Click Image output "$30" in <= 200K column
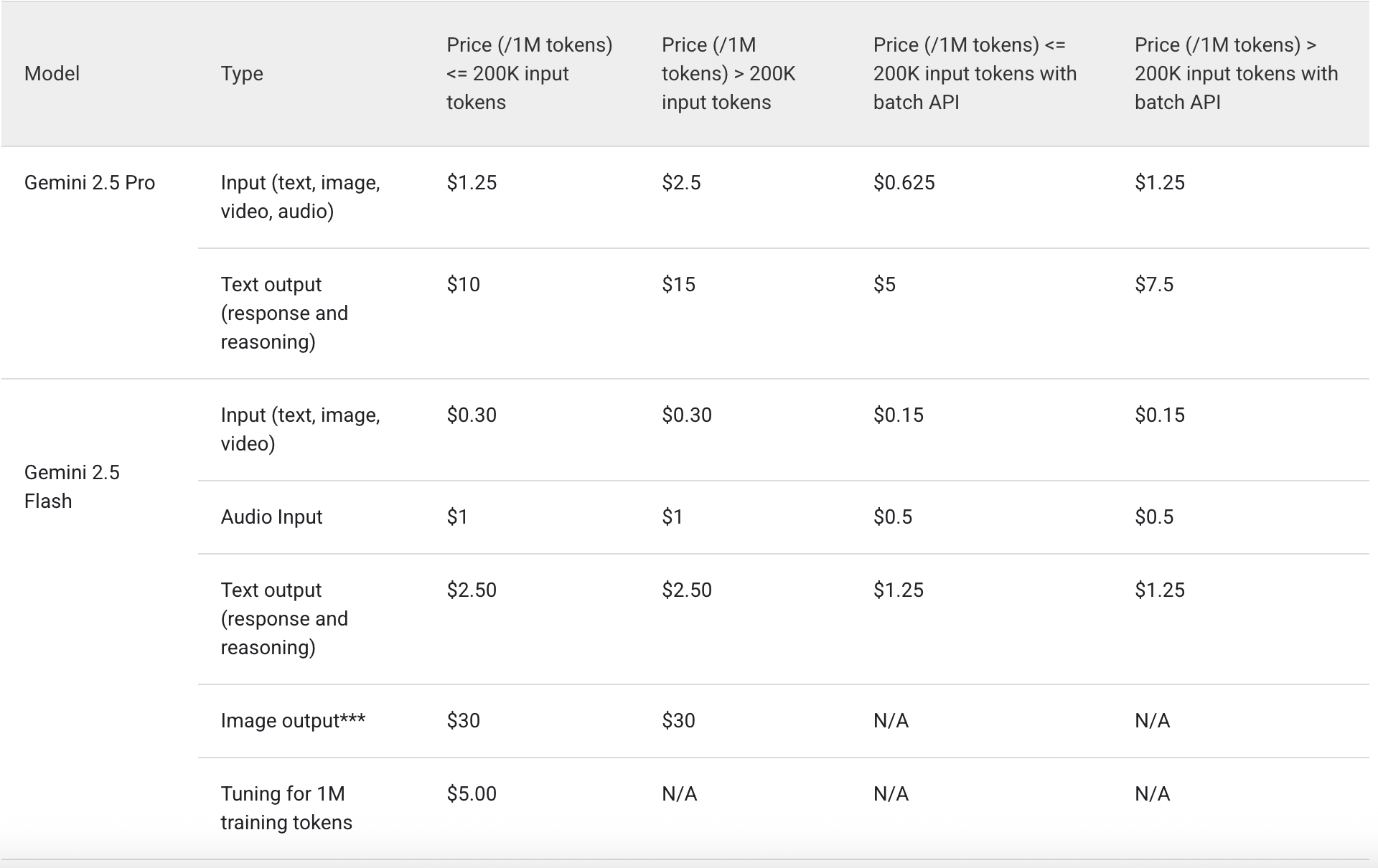Screen dimensions: 1378x868 [463, 721]
